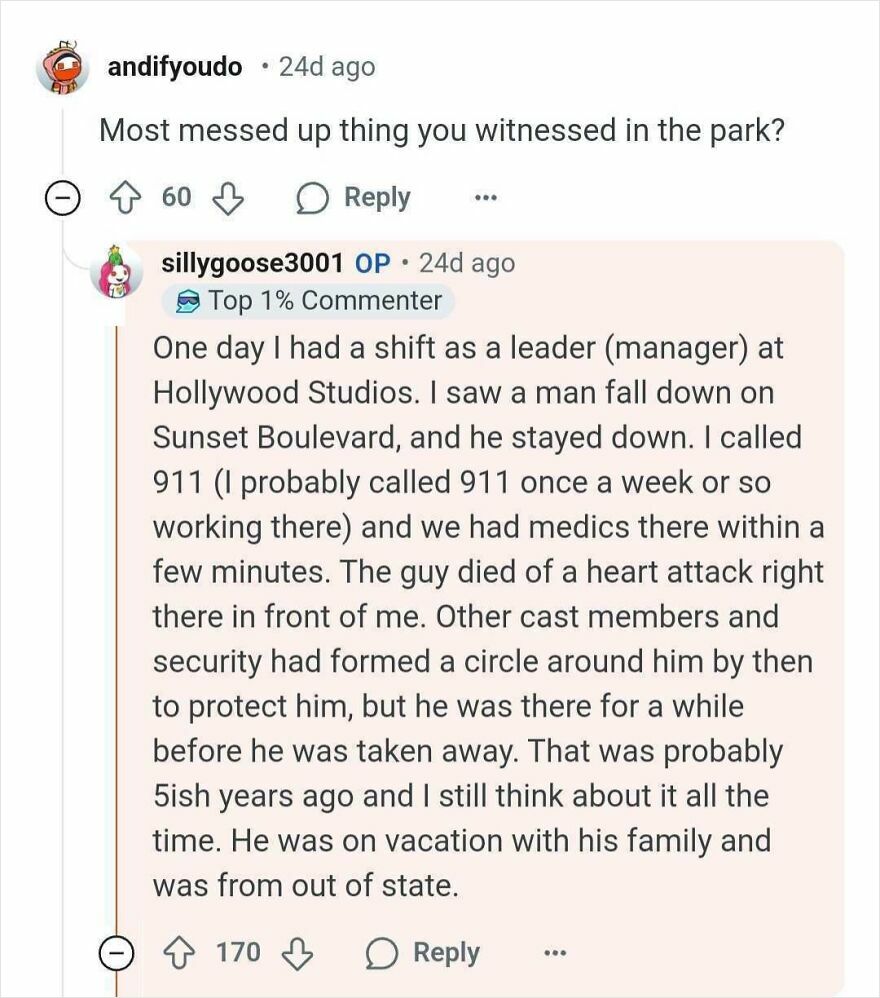Open the more options menu on the top comment
Viewport: 880px width, 998px height.
(x=484, y=197)
